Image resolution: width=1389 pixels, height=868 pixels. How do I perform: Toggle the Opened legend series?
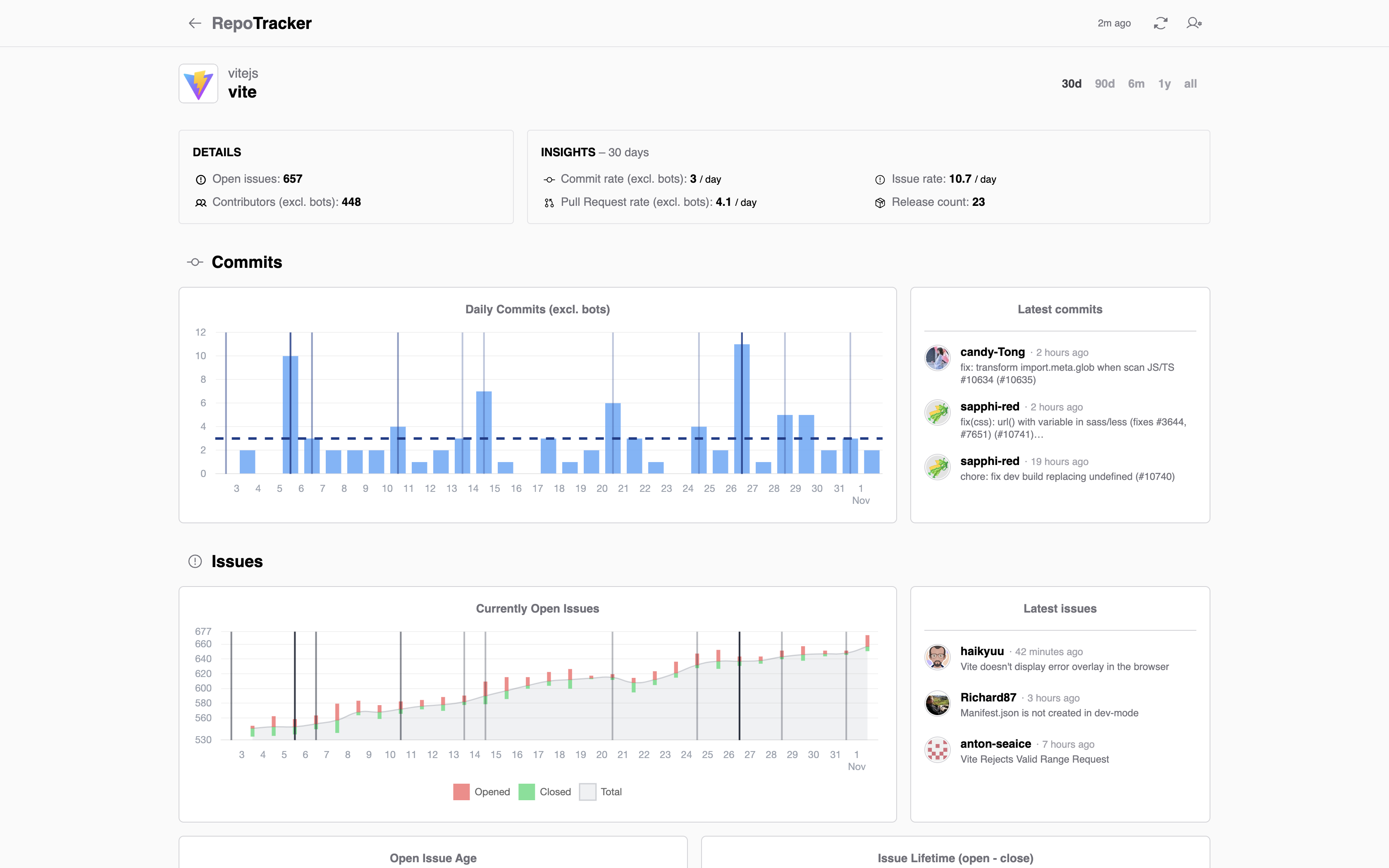click(x=491, y=792)
